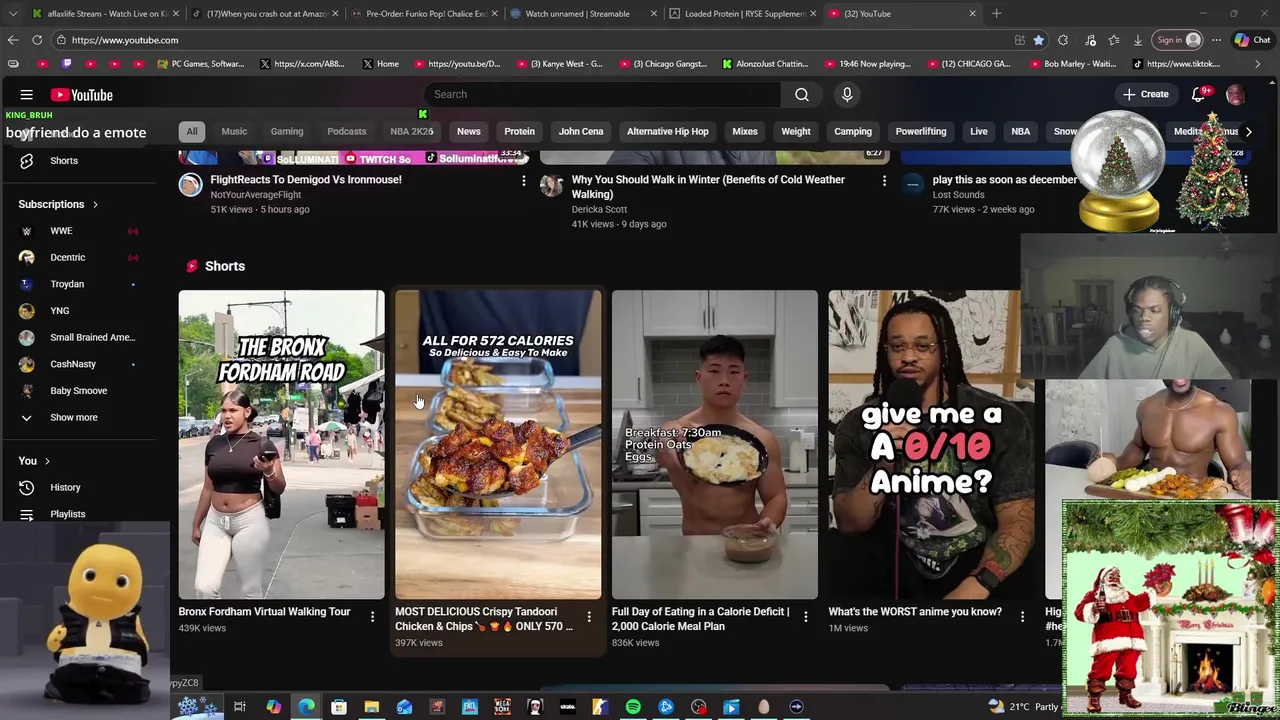Screen dimensions: 1280x720
Task: Select the Protein filter chip
Action: tap(519, 131)
